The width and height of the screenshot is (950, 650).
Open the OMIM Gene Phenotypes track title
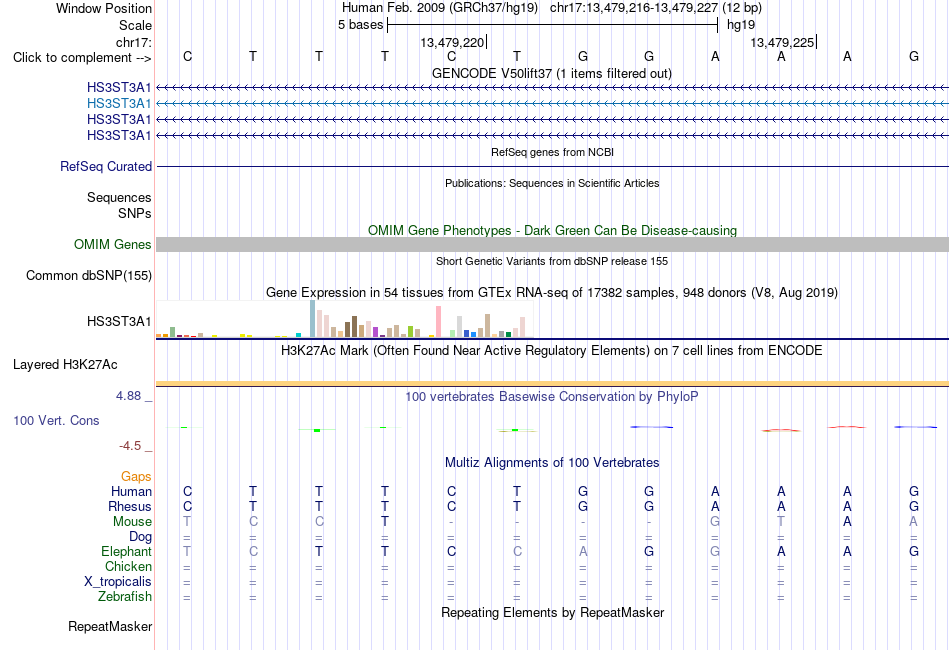(552, 230)
